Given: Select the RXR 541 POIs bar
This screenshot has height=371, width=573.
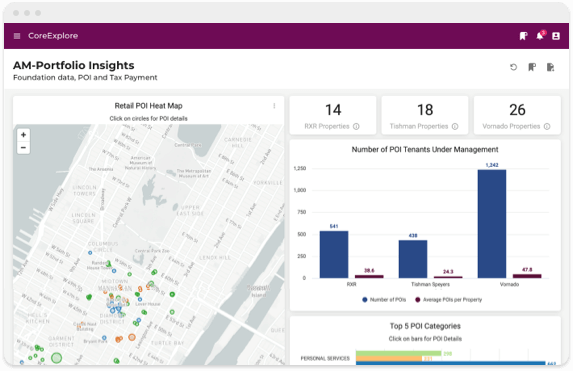Looking at the screenshot, I should click(x=334, y=254).
